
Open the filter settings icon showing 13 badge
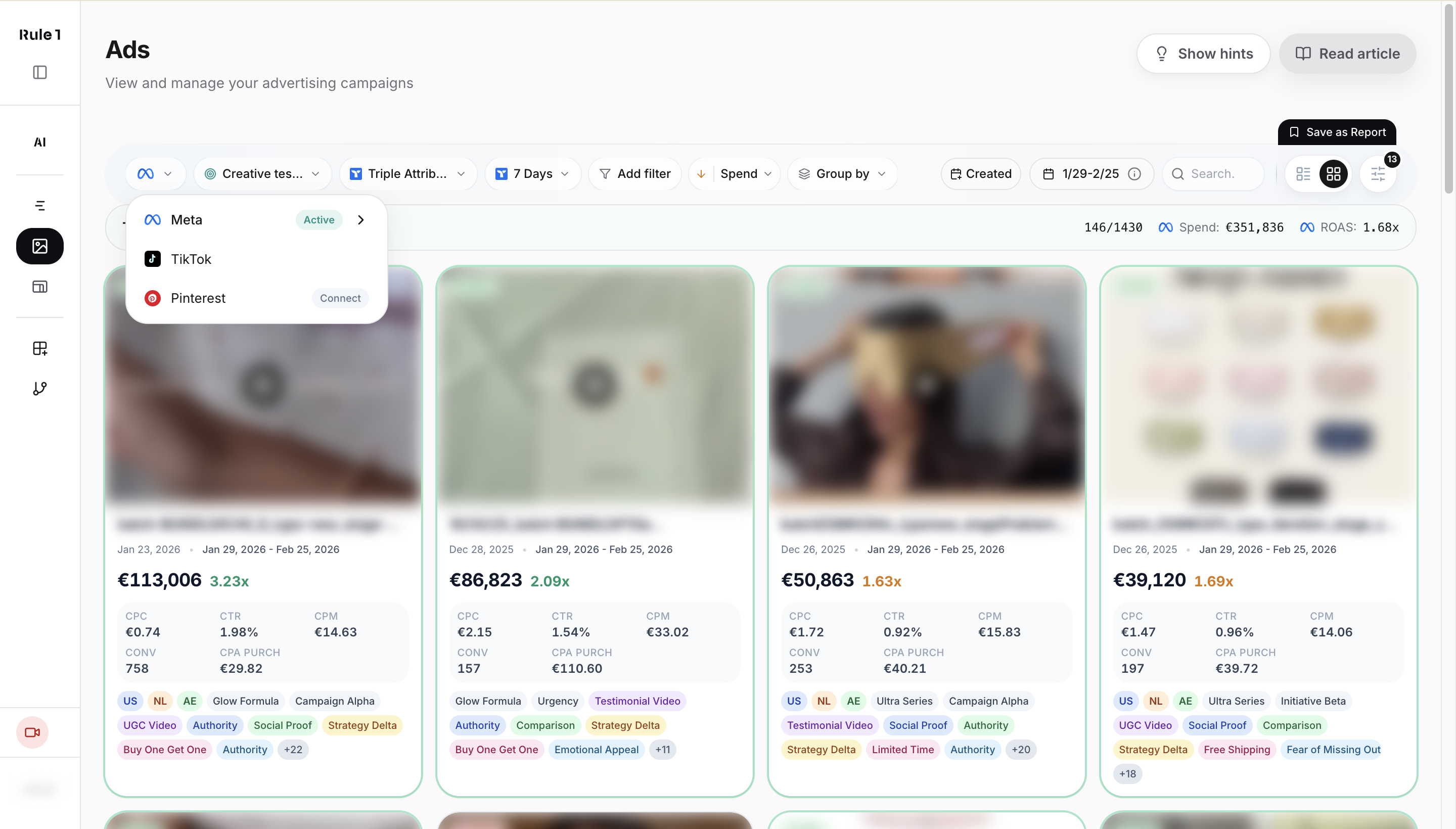click(1379, 174)
